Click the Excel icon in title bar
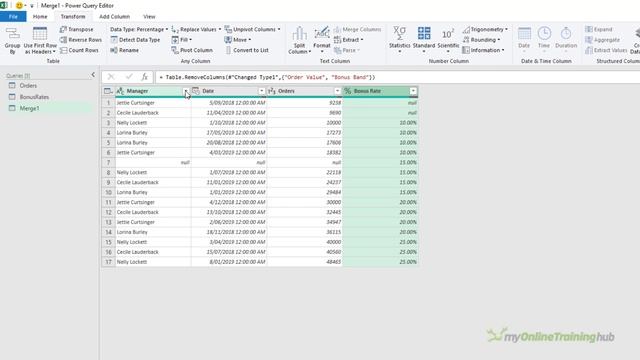The width and height of the screenshot is (640, 360). coord(4,5)
